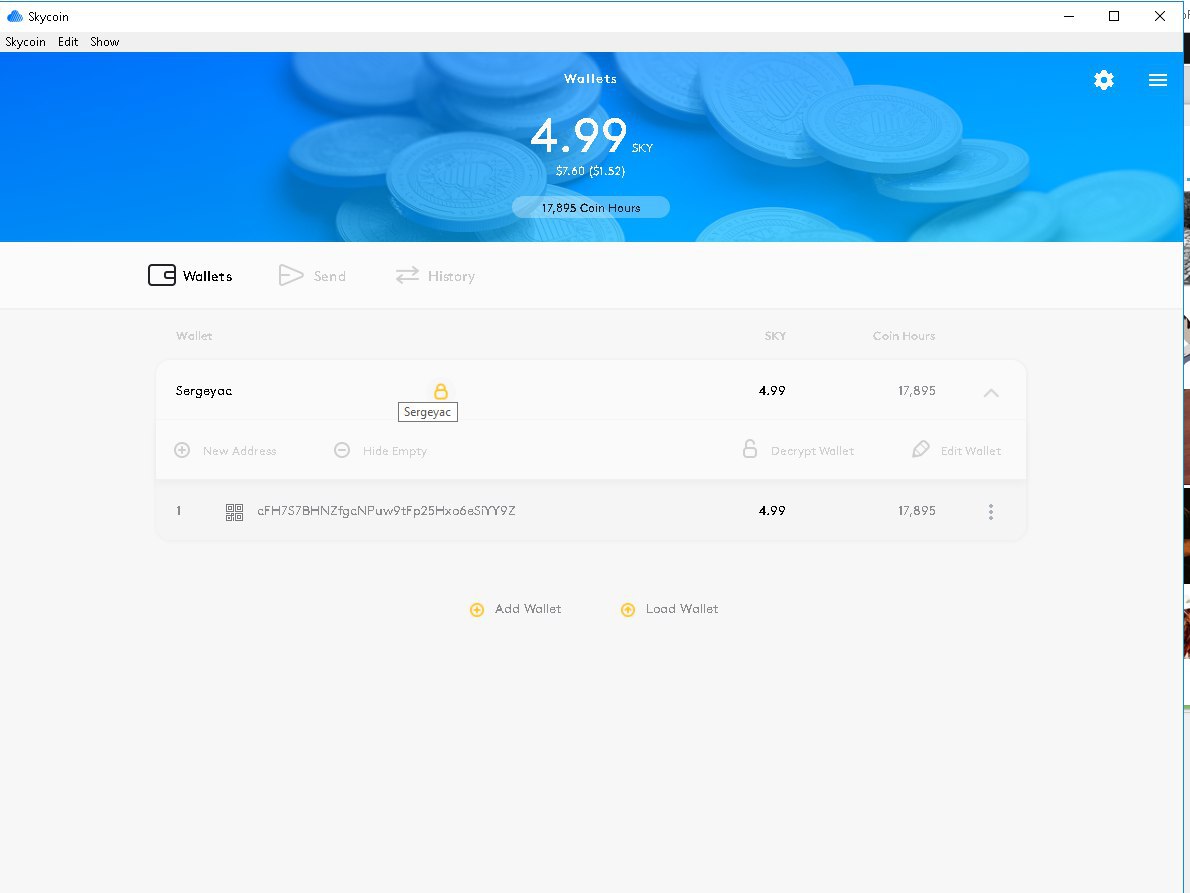Maximize the Skycoin window
1190x893 pixels.
coord(1113,16)
